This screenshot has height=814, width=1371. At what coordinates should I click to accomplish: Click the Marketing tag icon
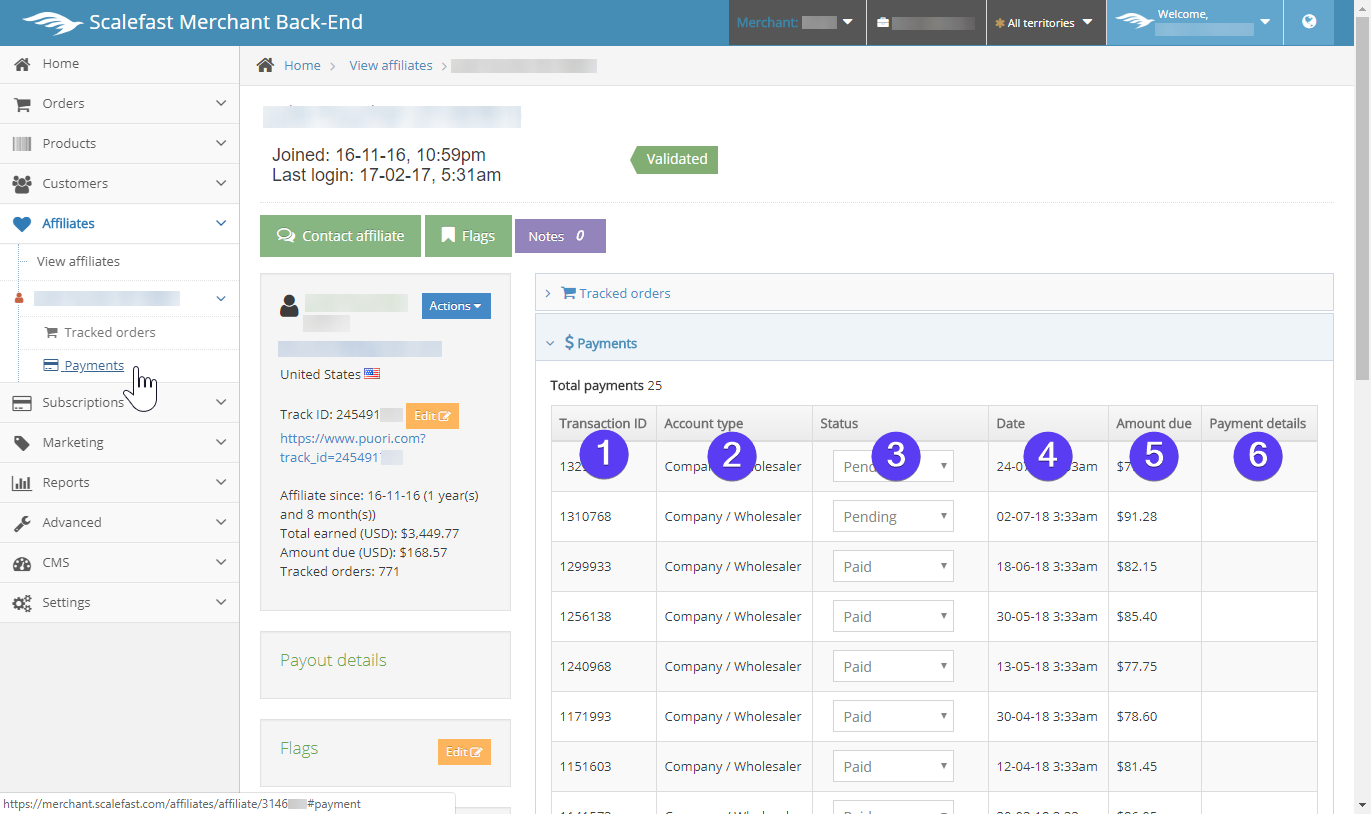pyautogui.click(x=21, y=443)
